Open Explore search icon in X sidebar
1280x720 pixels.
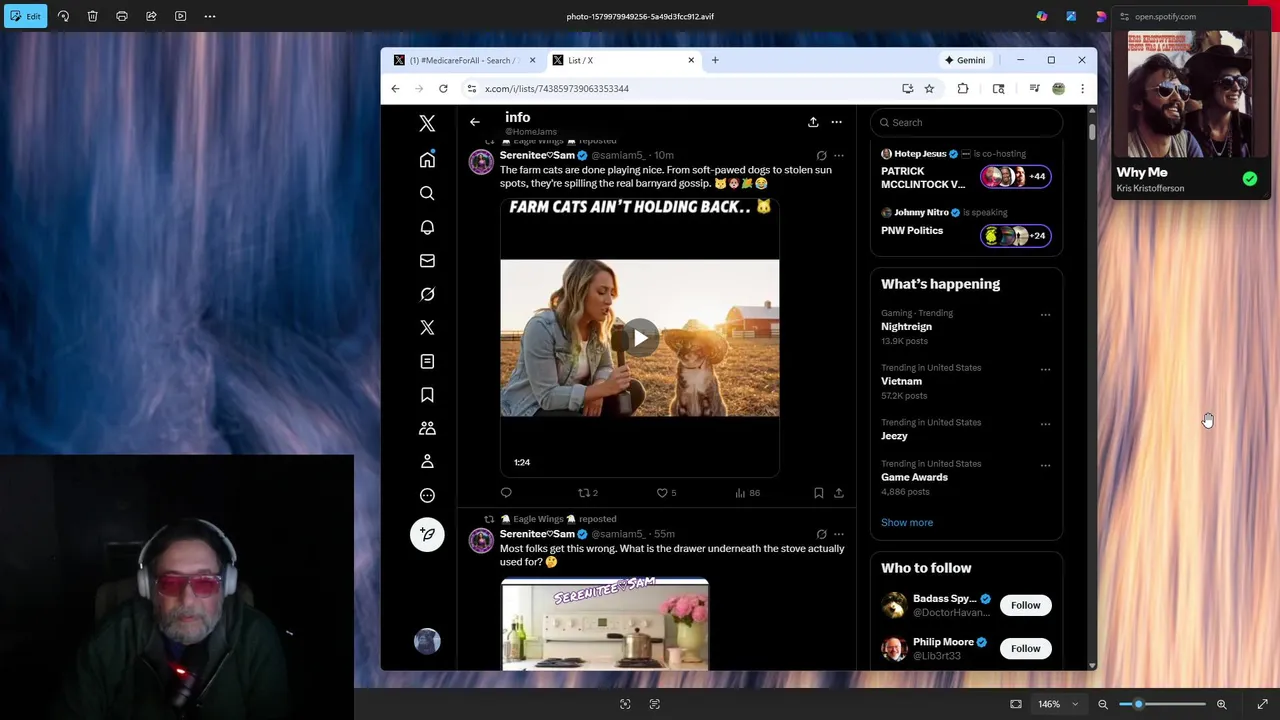tap(427, 193)
